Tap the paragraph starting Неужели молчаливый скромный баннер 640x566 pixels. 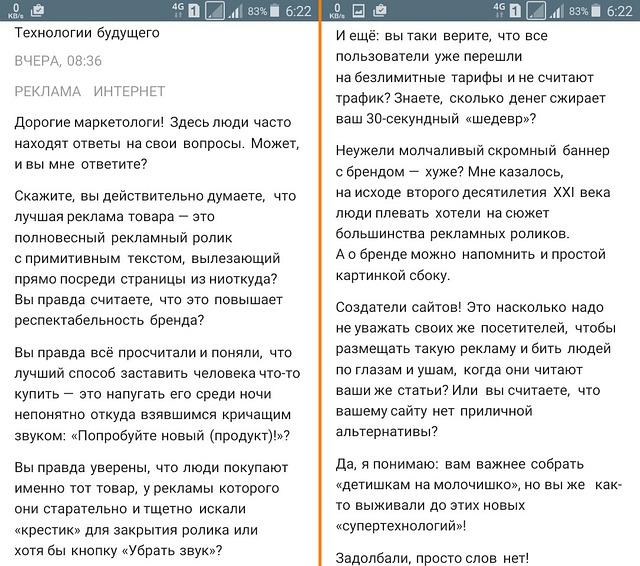click(x=473, y=213)
